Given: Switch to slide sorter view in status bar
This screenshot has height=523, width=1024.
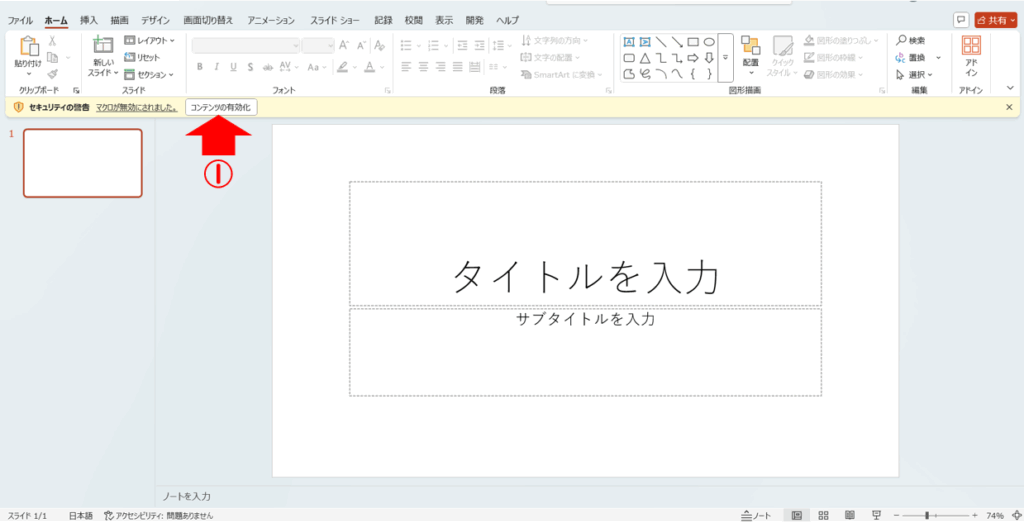Looking at the screenshot, I should coord(823,515).
